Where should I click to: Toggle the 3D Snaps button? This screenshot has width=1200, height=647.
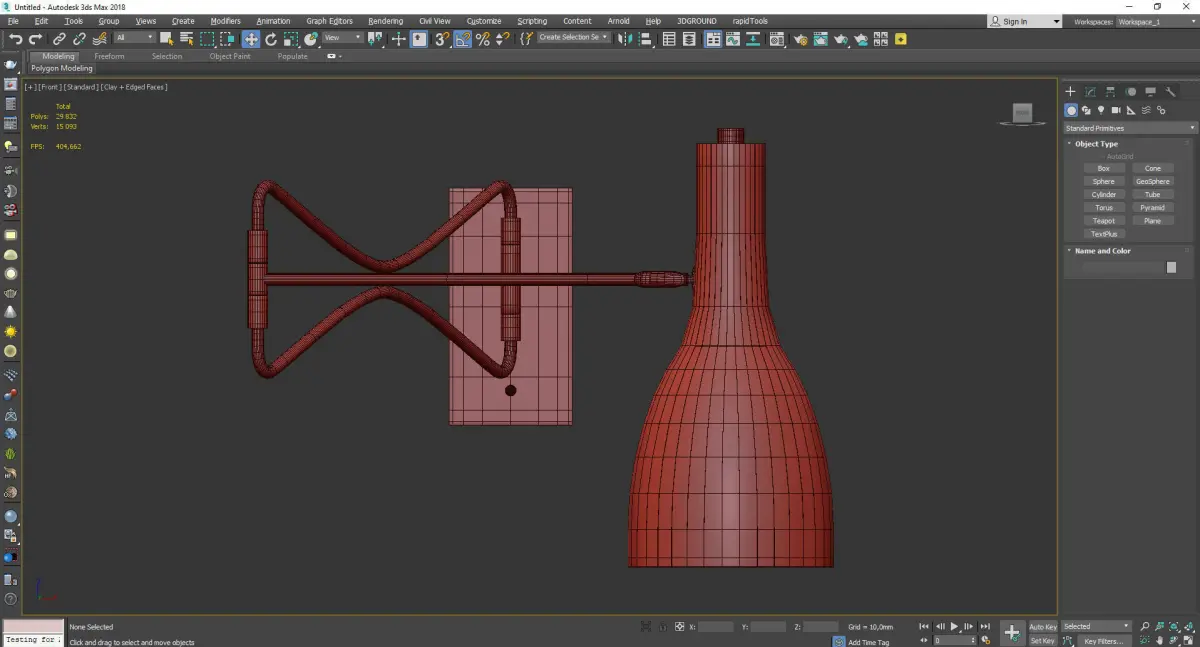441,39
